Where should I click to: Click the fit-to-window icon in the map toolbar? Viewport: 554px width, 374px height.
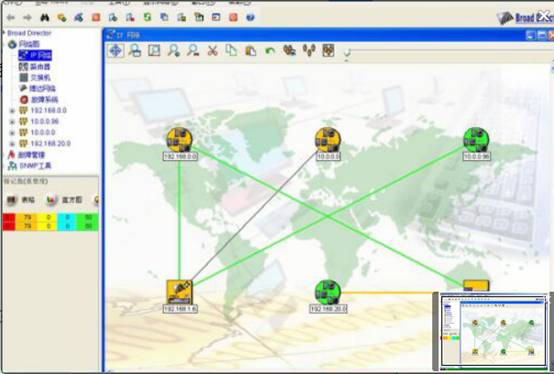click(x=154, y=51)
